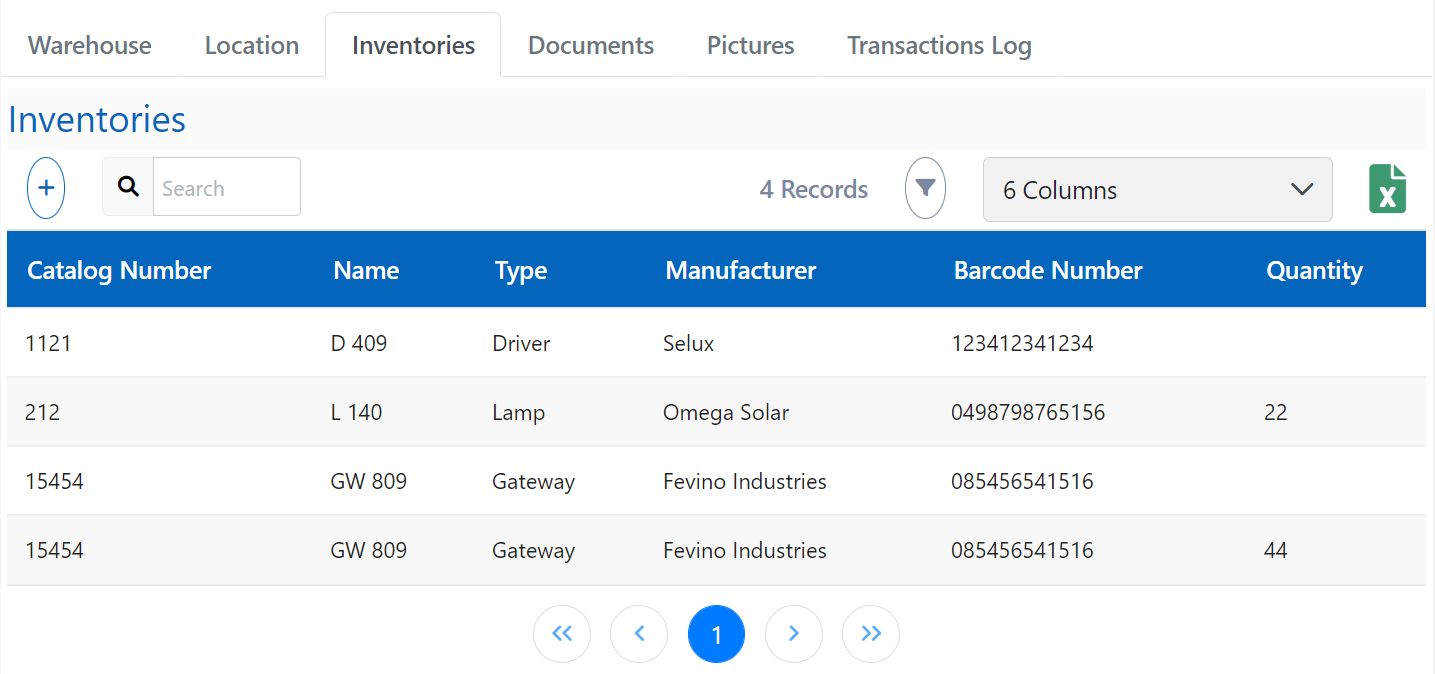
Task: Export table with the Excel icon
Action: (1387, 189)
